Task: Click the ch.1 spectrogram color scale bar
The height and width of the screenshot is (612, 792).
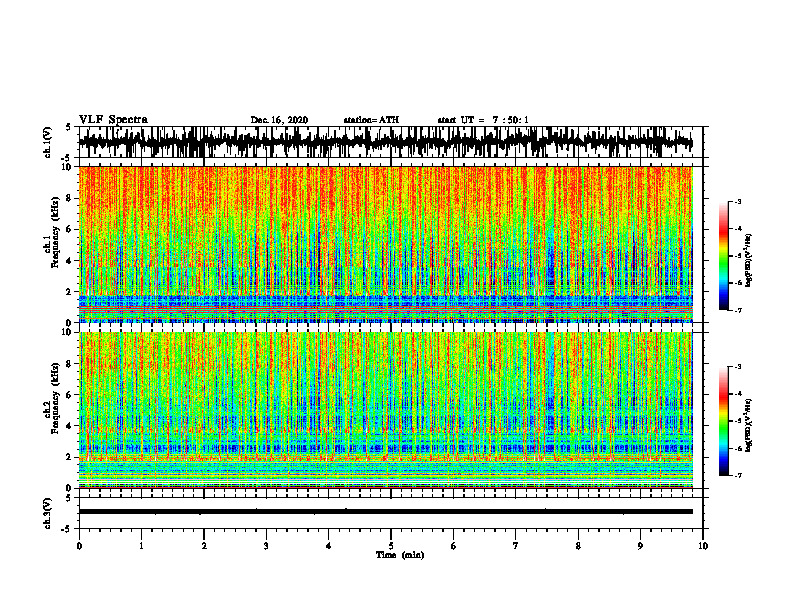Action: (724, 256)
